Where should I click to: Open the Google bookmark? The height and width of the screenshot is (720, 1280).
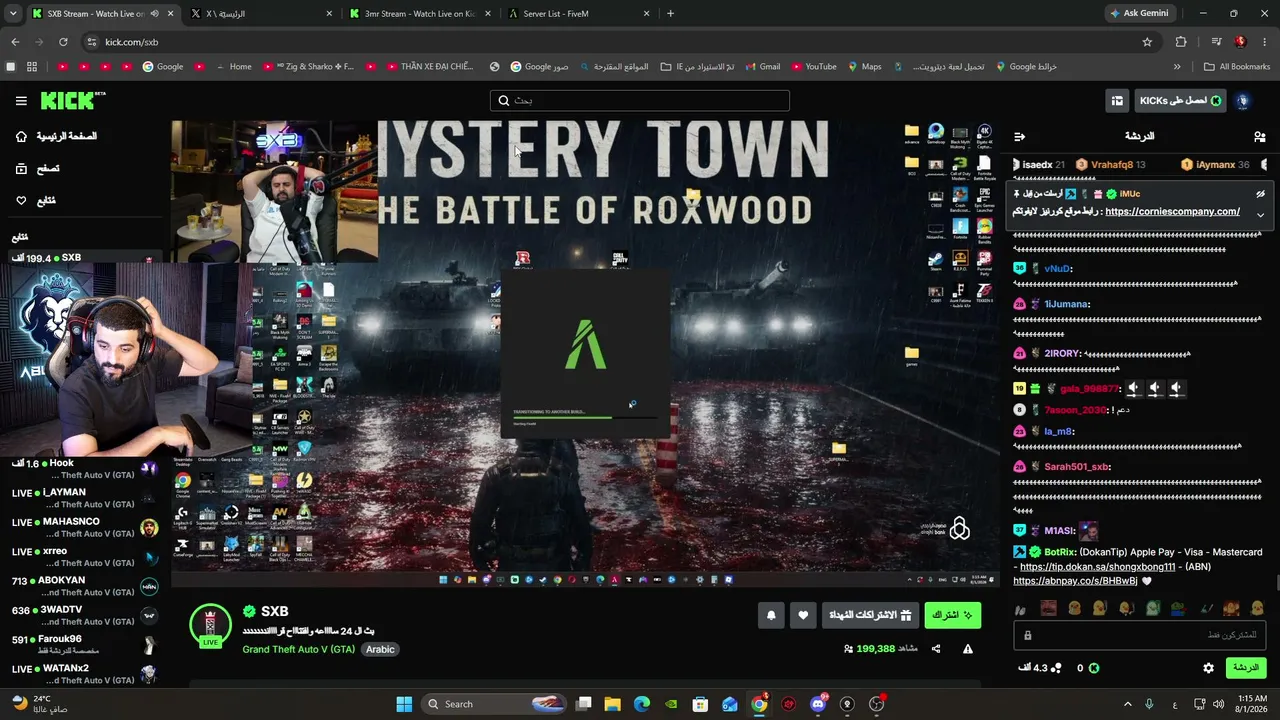[162, 67]
